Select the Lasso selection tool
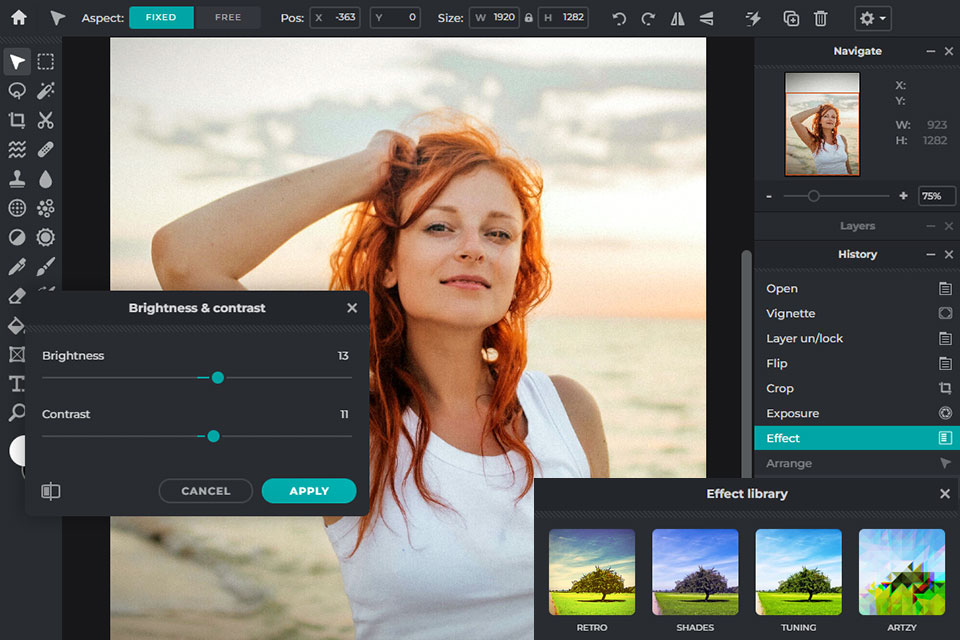This screenshot has height=640, width=960. point(17,91)
